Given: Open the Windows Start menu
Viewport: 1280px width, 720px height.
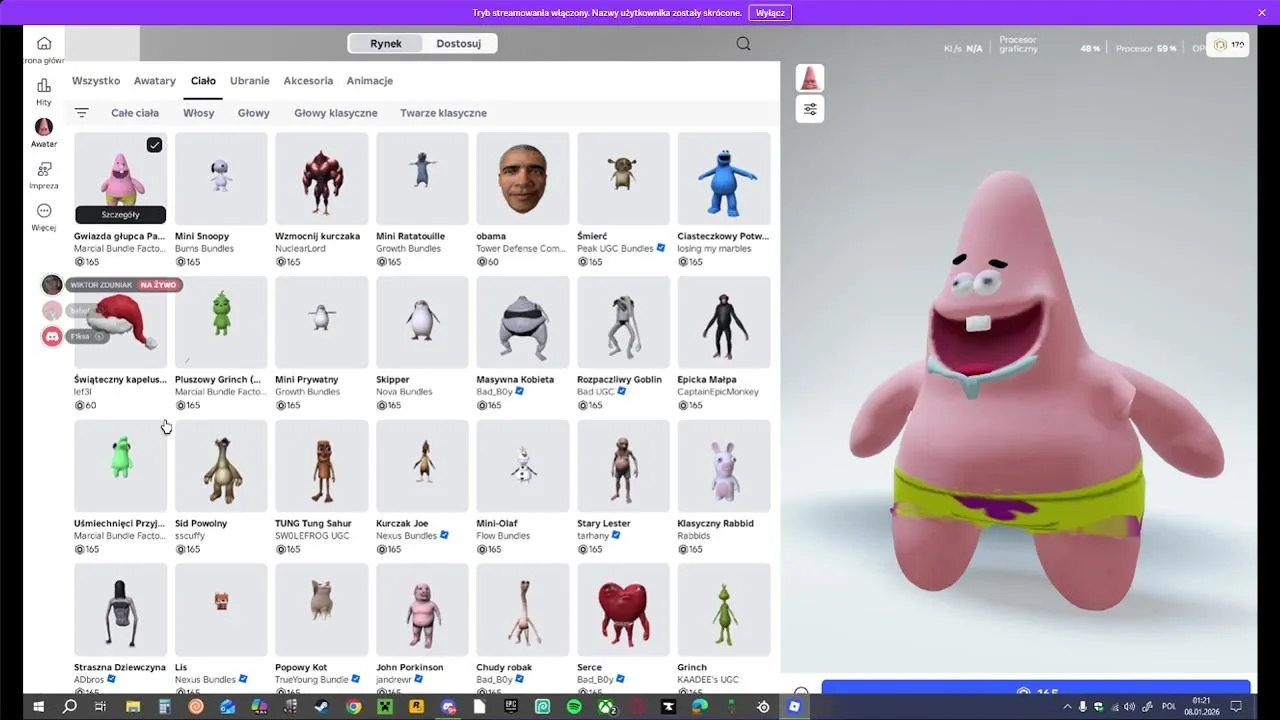Looking at the screenshot, I should (39, 706).
